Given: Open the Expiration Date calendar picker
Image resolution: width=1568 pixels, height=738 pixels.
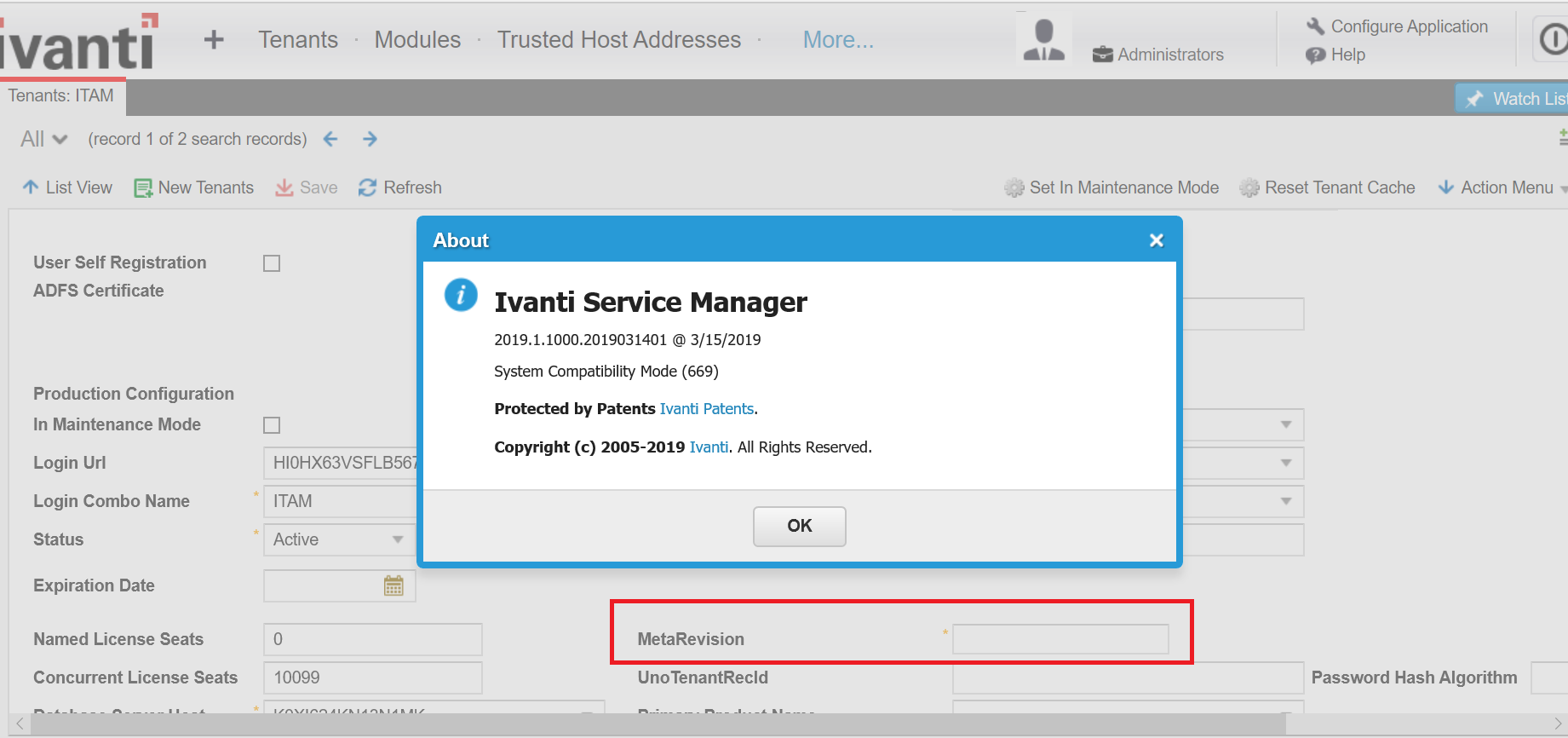Looking at the screenshot, I should click(x=393, y=586).
